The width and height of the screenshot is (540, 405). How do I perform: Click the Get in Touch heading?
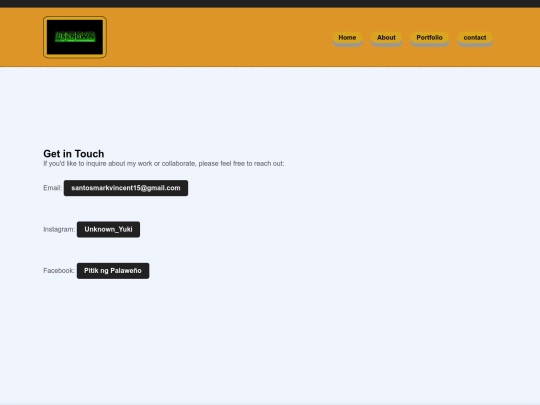point(74,154)
